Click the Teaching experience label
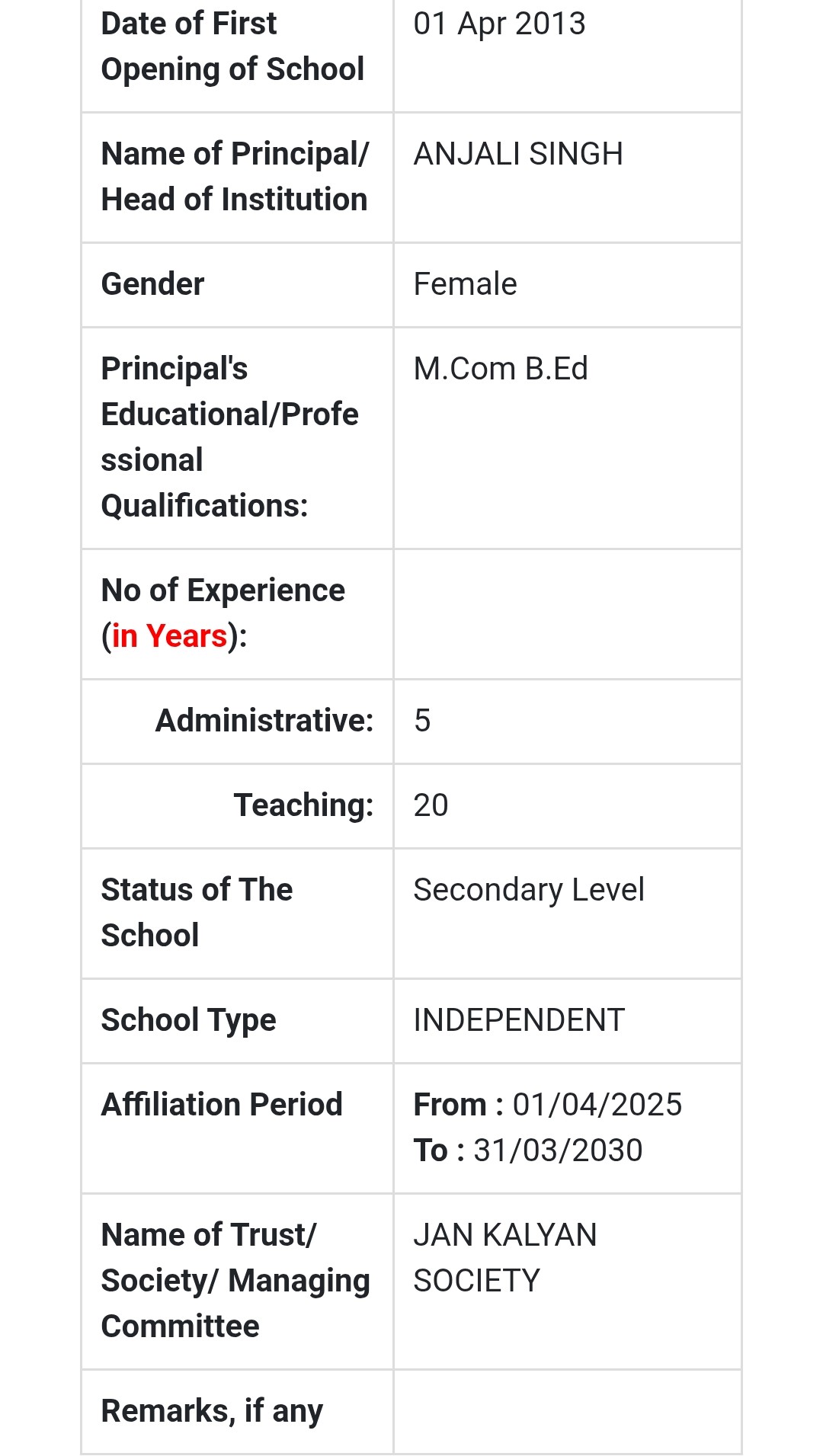The width and height of the screenshot is (823, 1456). click(x=303, y=805)
